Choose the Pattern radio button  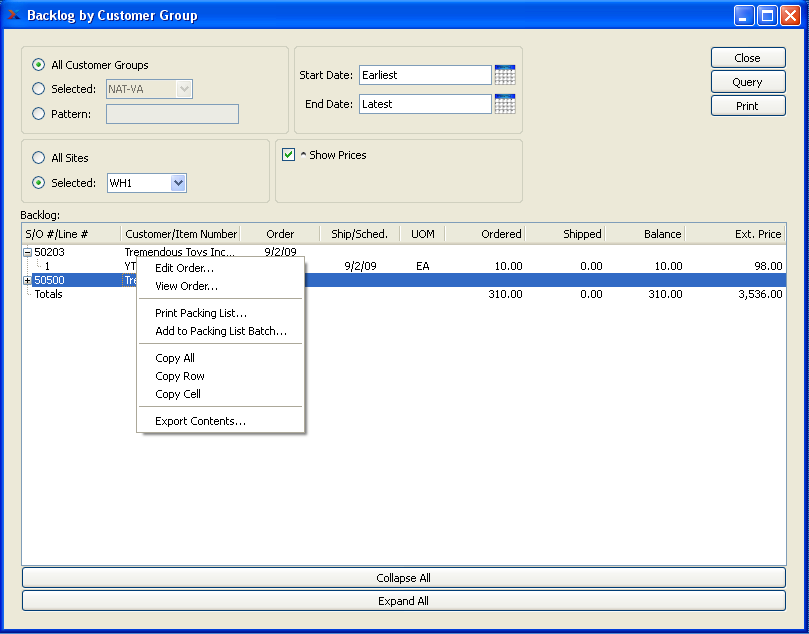point(39,114)
